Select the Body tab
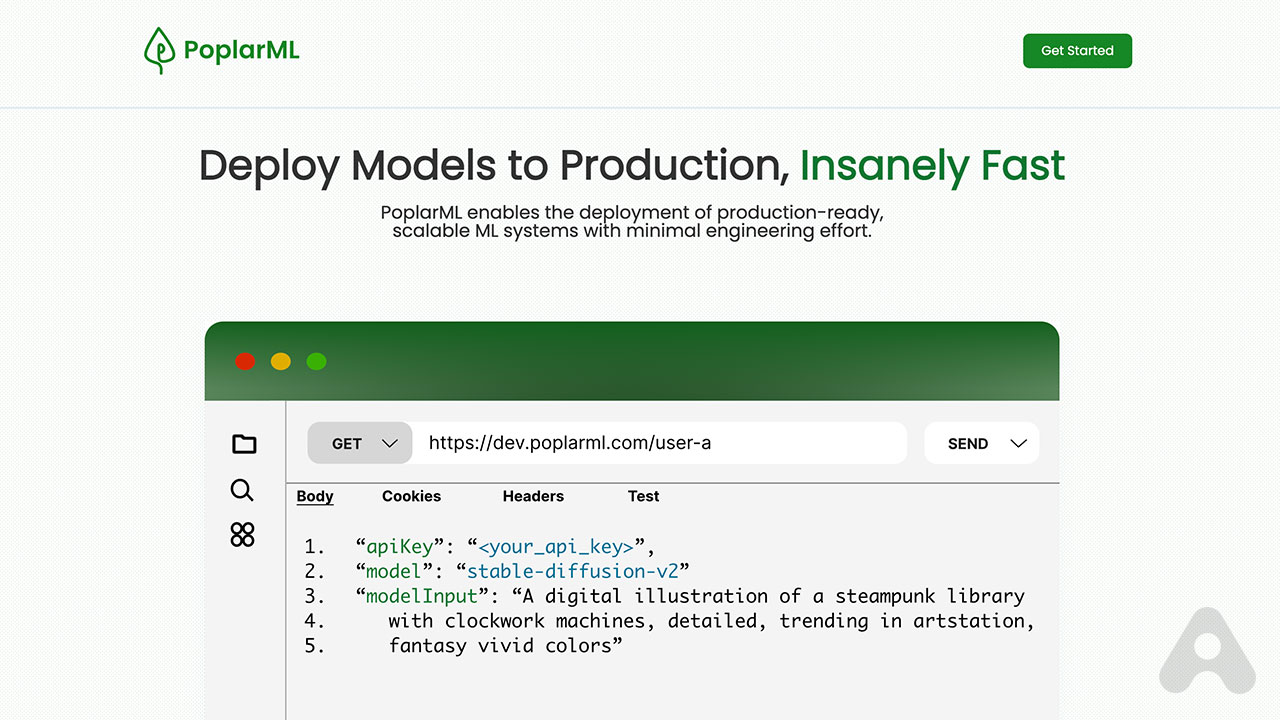The image size is (1280, 720). click(x=314, y=496)
